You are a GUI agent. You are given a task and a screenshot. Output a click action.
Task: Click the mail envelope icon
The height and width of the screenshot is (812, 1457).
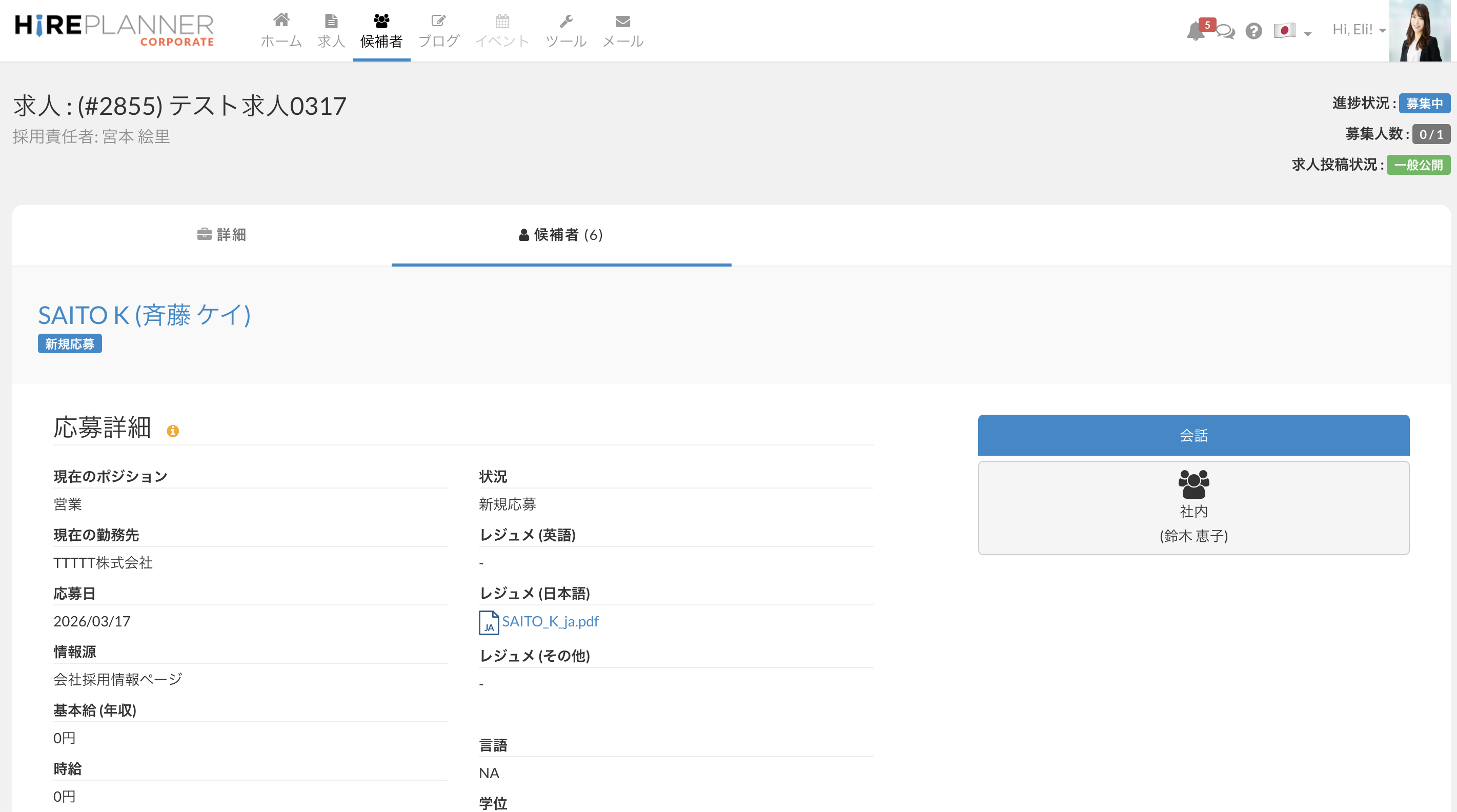(622, 22)
